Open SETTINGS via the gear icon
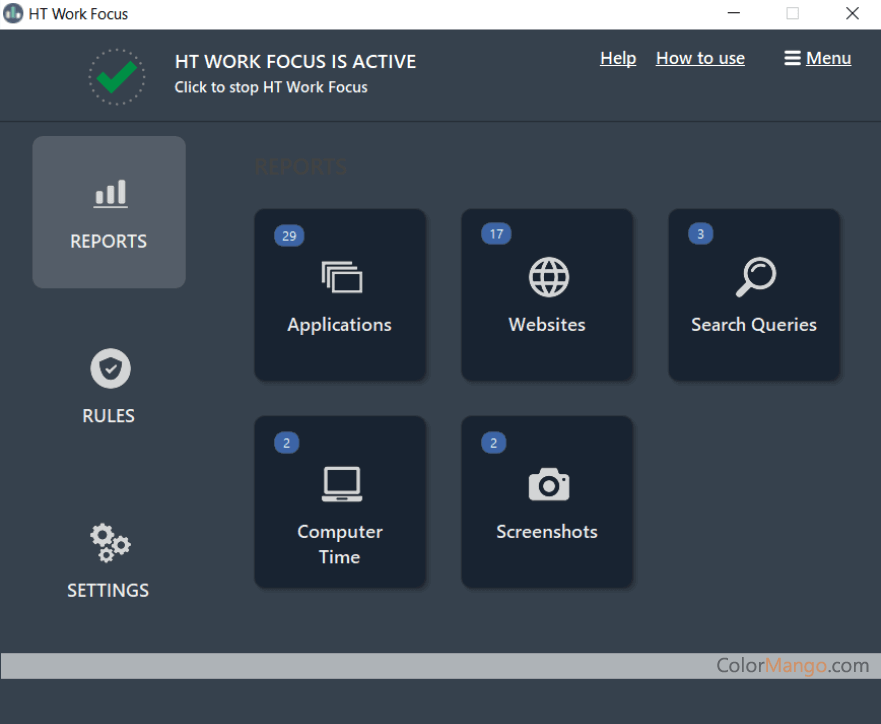 pyautogui.click(x=108, y=542)
